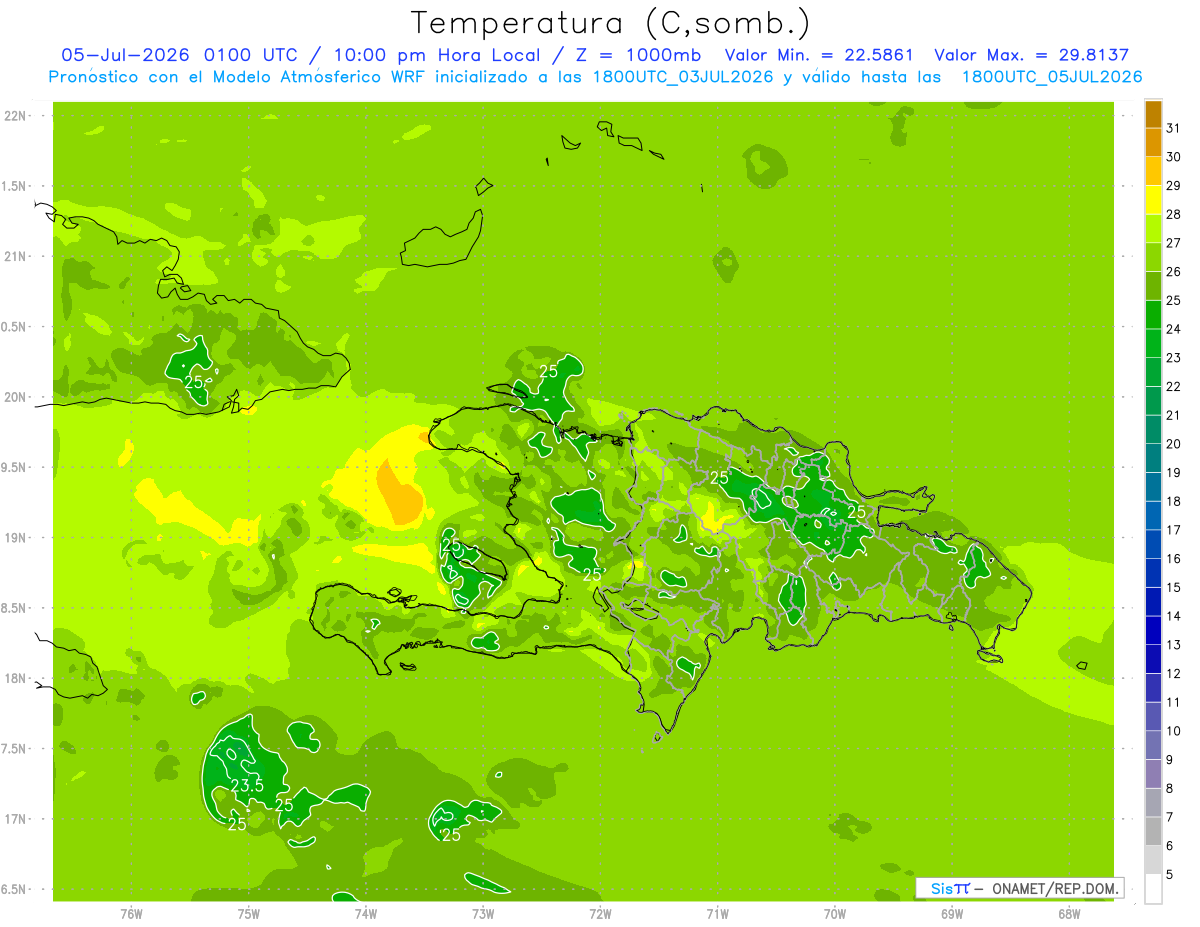Screen dimensions: 1200x927
Task: Click the blue swatch between 16 and 17
Action: (x=1153, y=544)
